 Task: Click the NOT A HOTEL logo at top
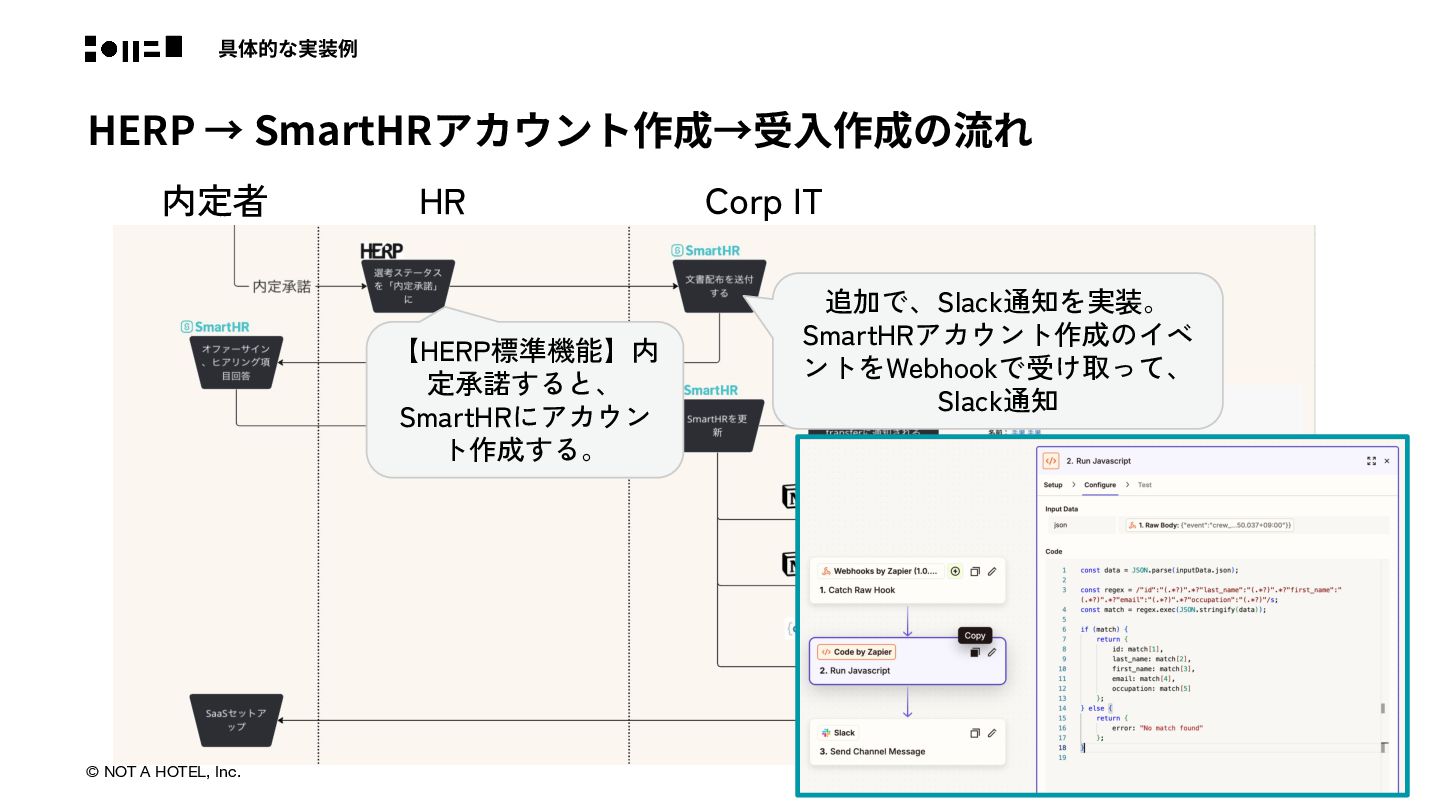(x=133, y=48)
